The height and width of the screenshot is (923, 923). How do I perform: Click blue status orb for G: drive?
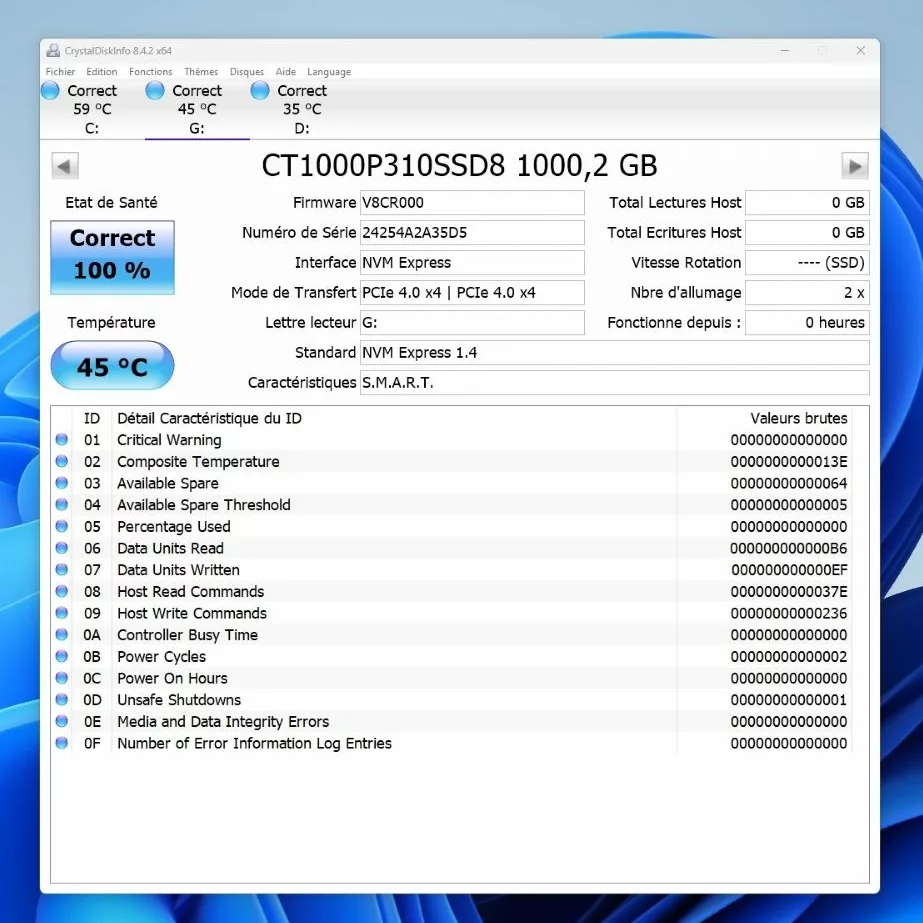pyautogui.click(x=155, y=91)
